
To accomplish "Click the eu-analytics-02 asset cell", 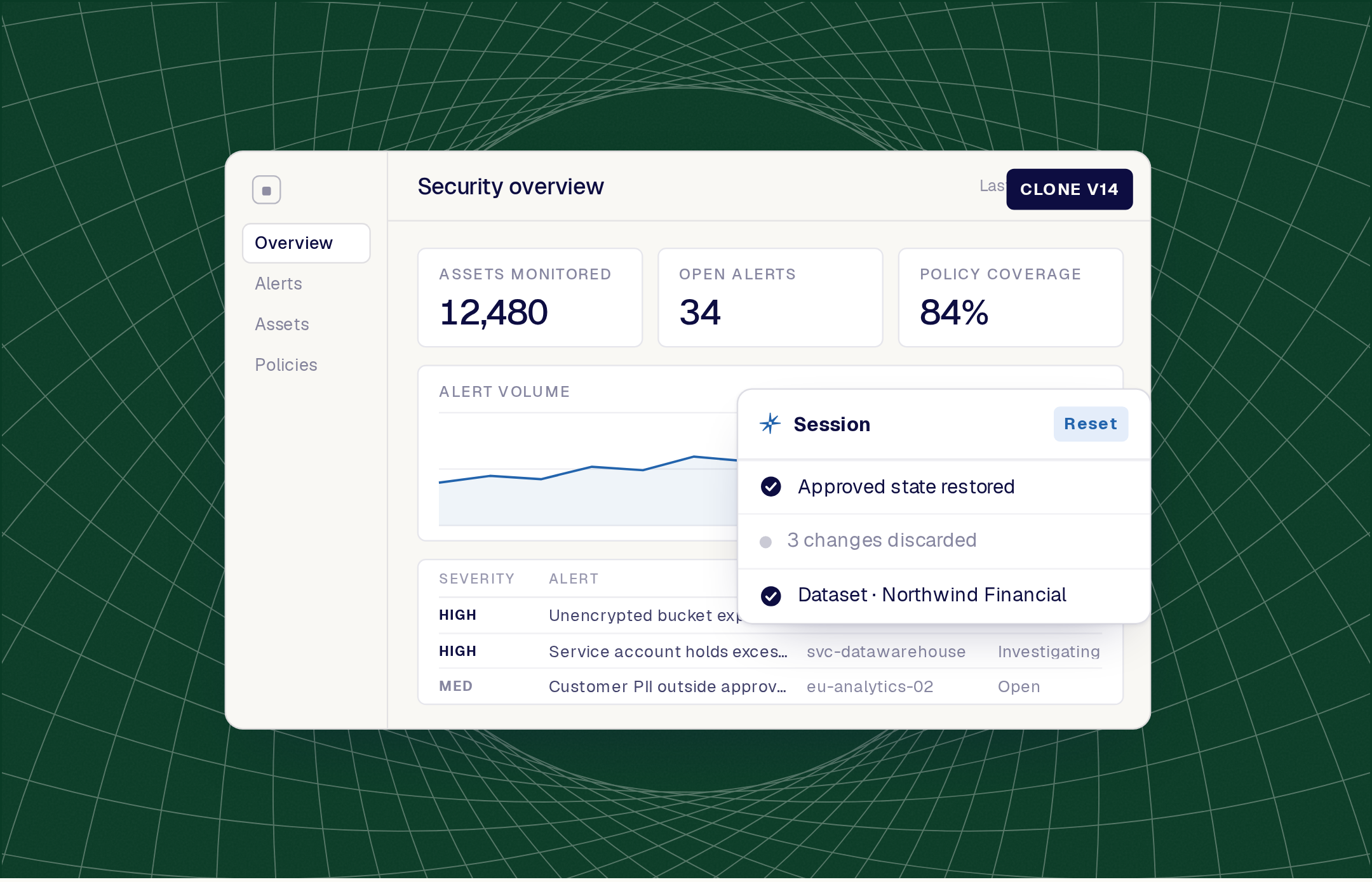I will tap(870, 686).
